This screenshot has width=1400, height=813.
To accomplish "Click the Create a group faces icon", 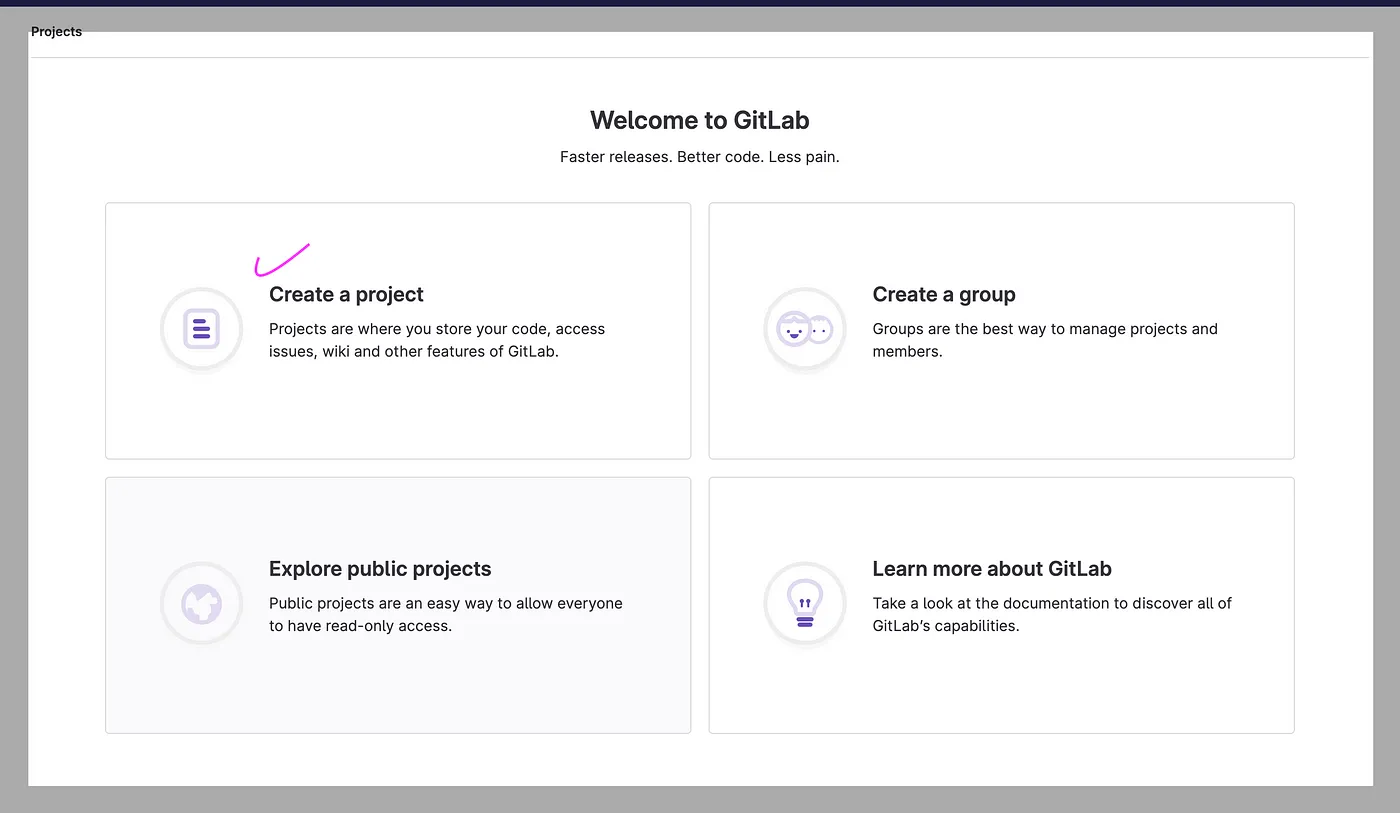I will tap(805, 329).
